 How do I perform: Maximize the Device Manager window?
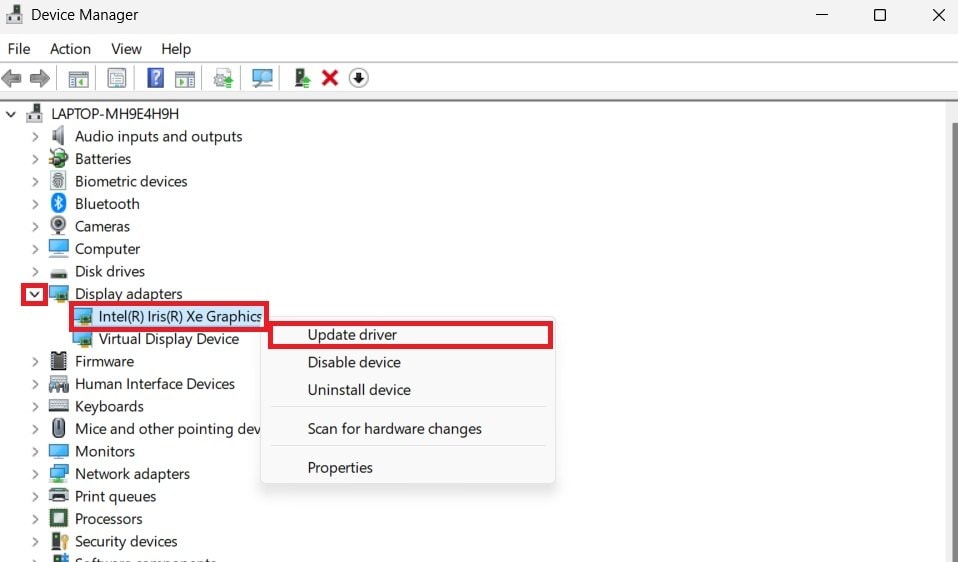tap(880, 15)
